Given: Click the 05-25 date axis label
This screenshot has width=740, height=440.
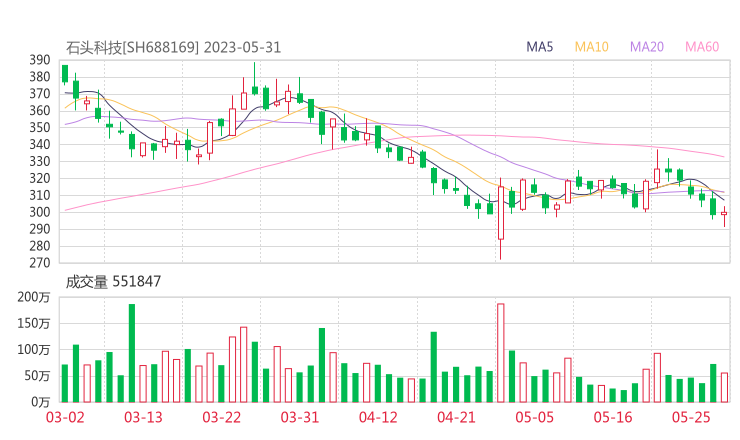Looking at the screenshot, I should pyautogui.click(x=691, y=417).
